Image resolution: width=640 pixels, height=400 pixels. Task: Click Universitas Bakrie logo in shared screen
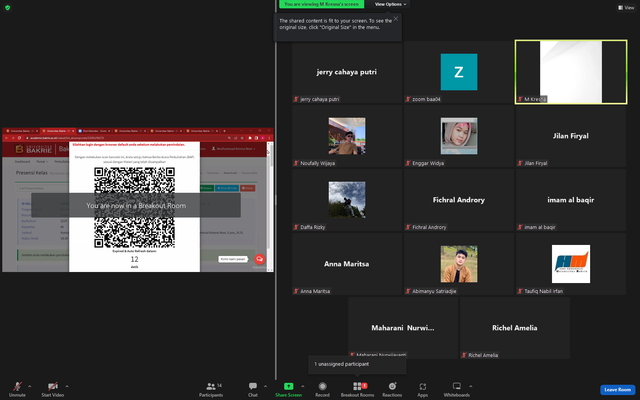34,149
